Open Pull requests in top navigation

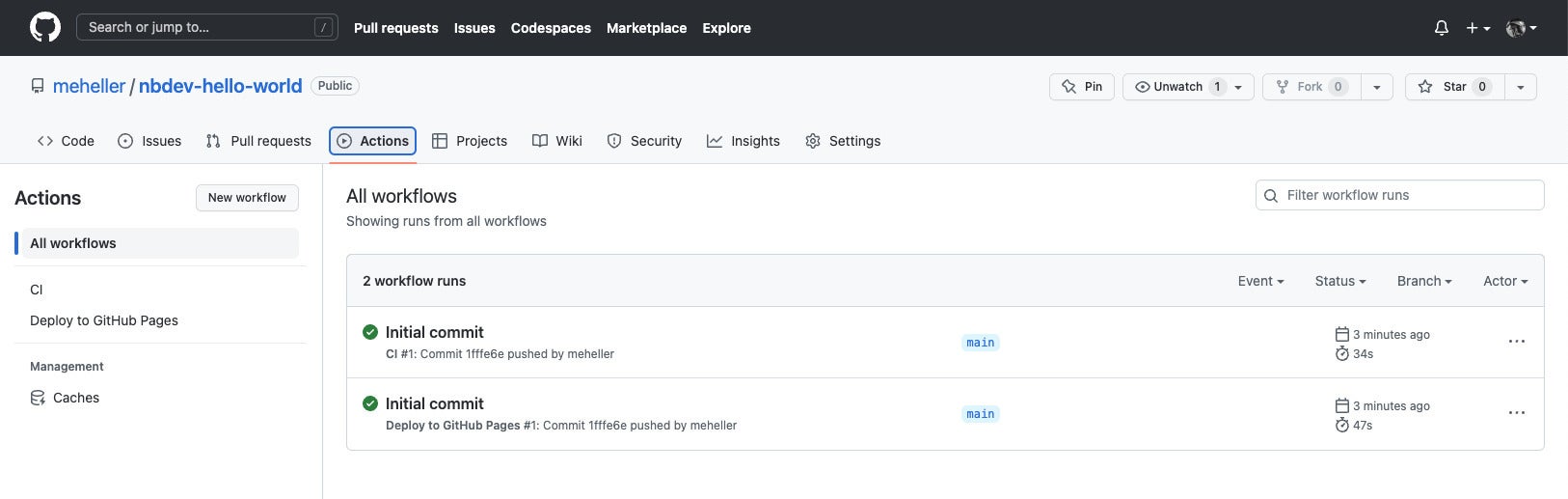396,28
